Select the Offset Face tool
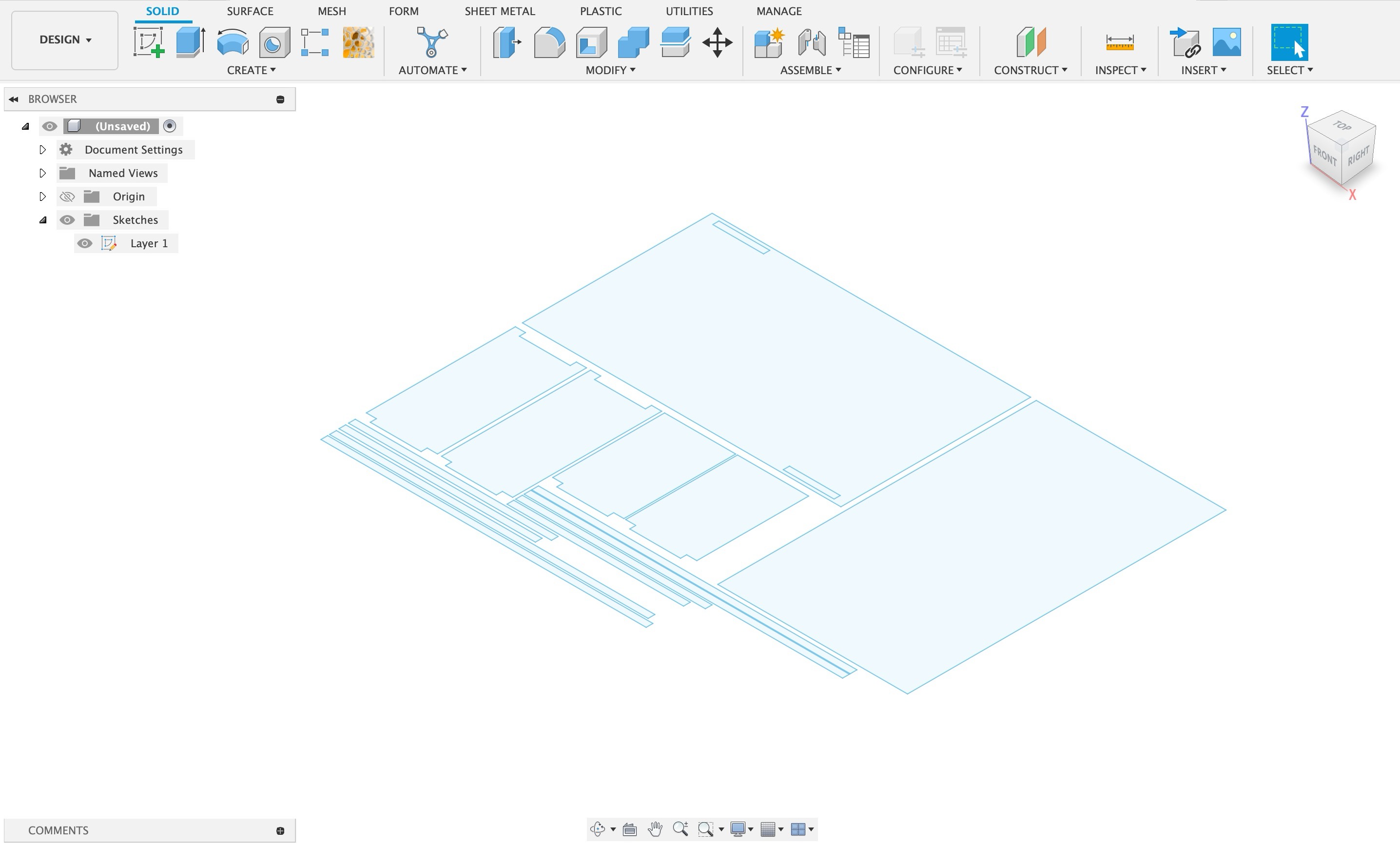The height and width of the screenshot is (847, 1400). 676,42
